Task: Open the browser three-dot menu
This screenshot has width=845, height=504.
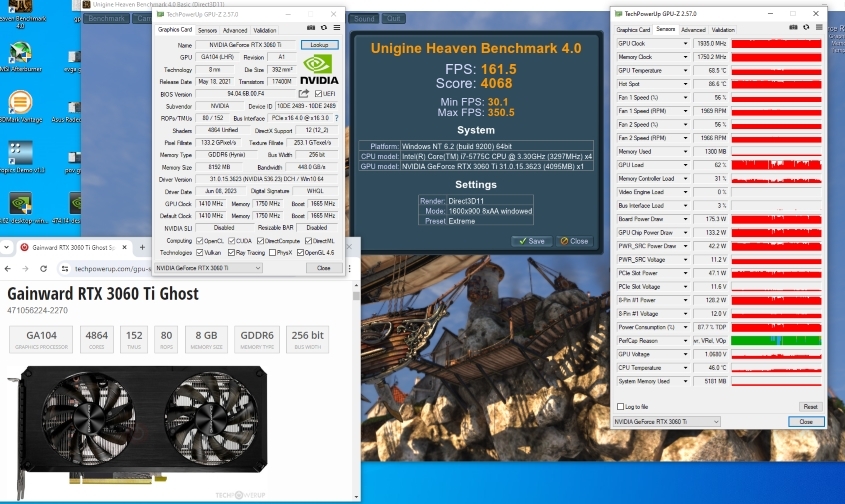Action: (x=350, y=268)
